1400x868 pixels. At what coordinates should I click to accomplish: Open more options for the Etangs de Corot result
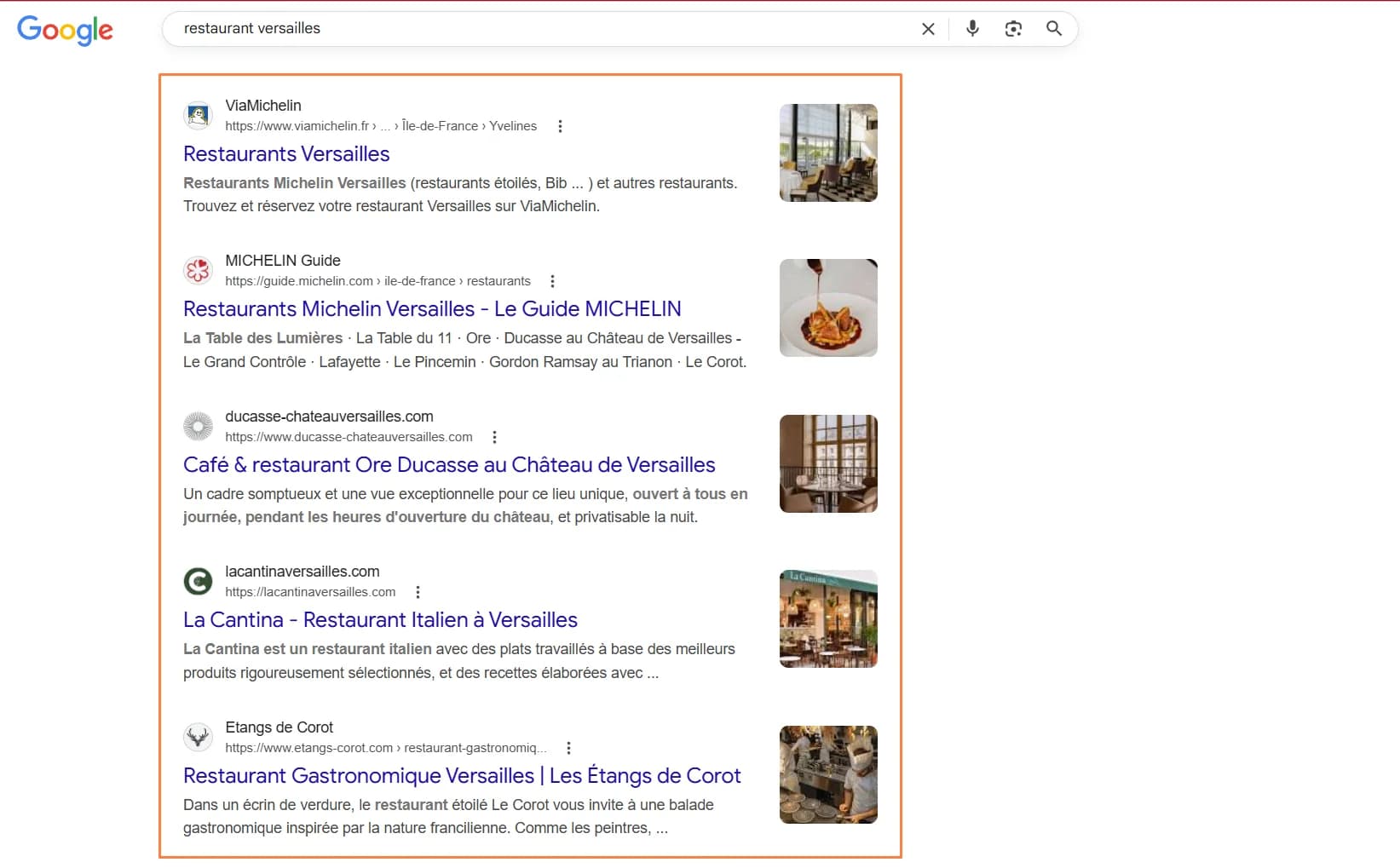pos(568,748)
